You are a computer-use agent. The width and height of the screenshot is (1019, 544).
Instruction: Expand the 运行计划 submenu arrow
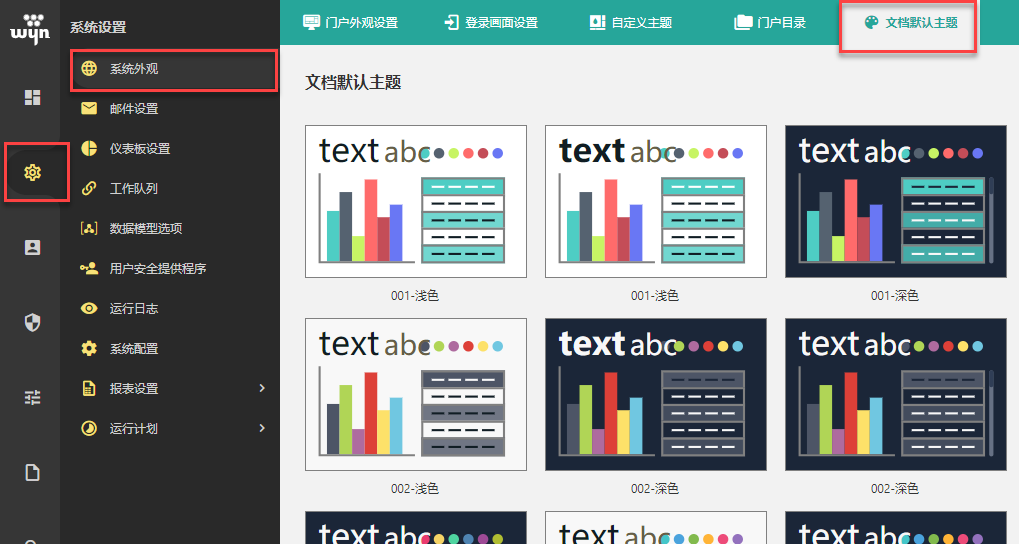pos(262,428)
